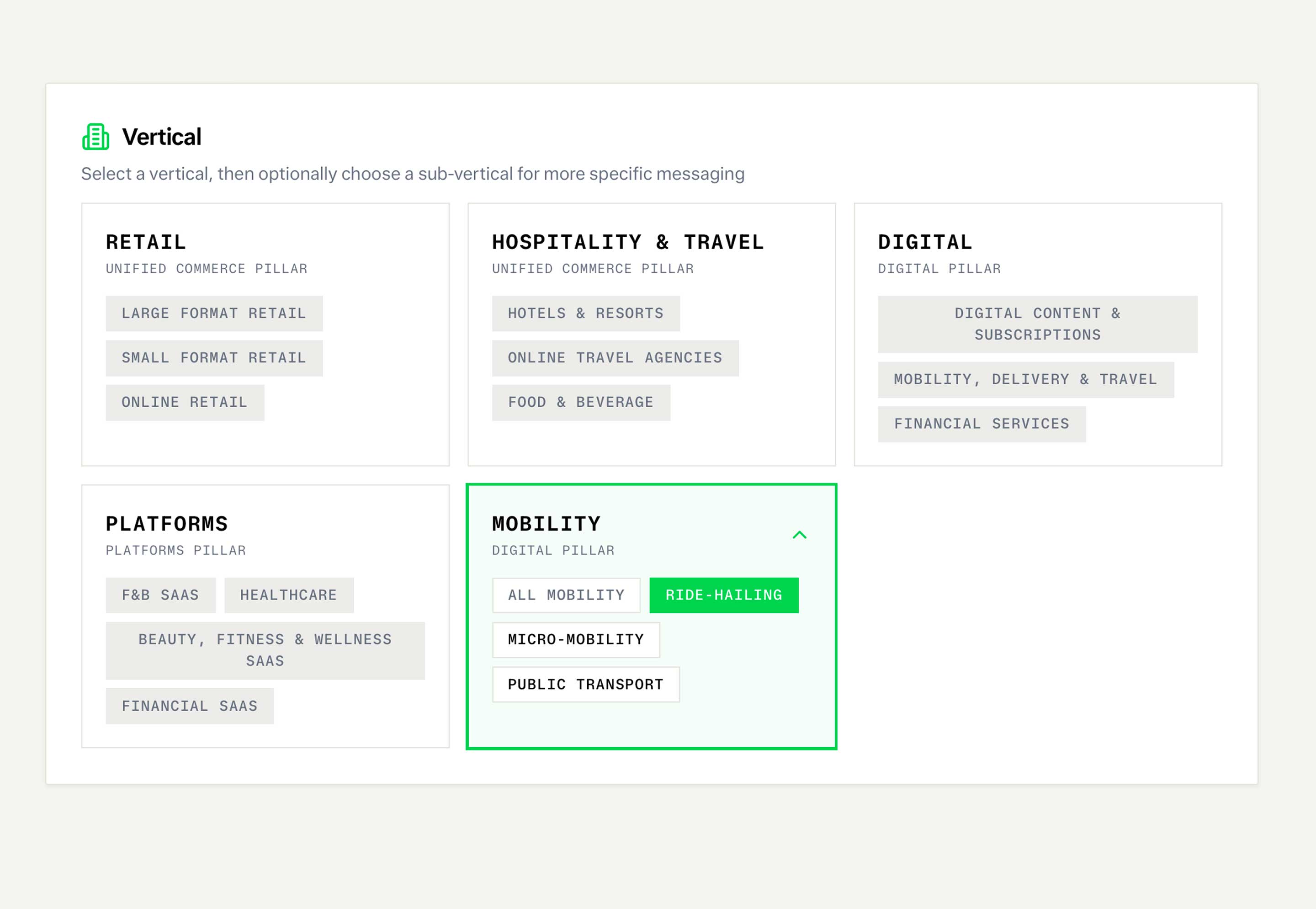Choose the F&B SaaS chip

click(160, 595)
